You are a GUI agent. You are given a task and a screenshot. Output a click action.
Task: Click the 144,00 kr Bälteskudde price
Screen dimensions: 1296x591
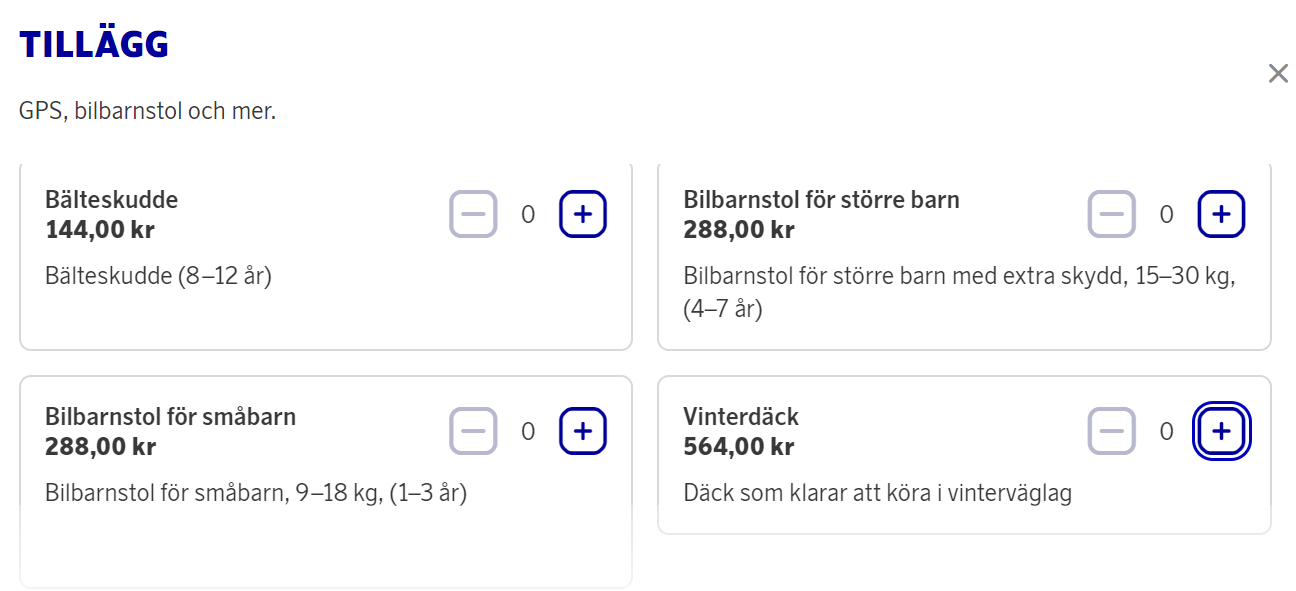click(100, 230)
